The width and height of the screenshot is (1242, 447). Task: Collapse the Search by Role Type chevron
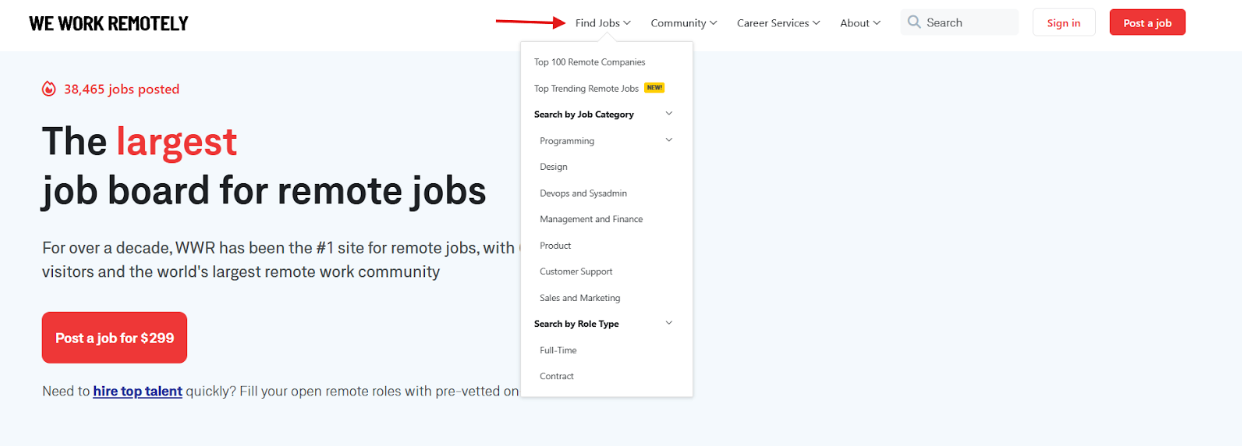tap(669, 323)
